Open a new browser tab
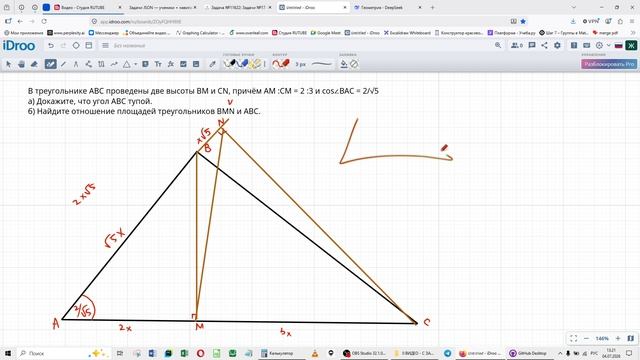 [432, 7]
